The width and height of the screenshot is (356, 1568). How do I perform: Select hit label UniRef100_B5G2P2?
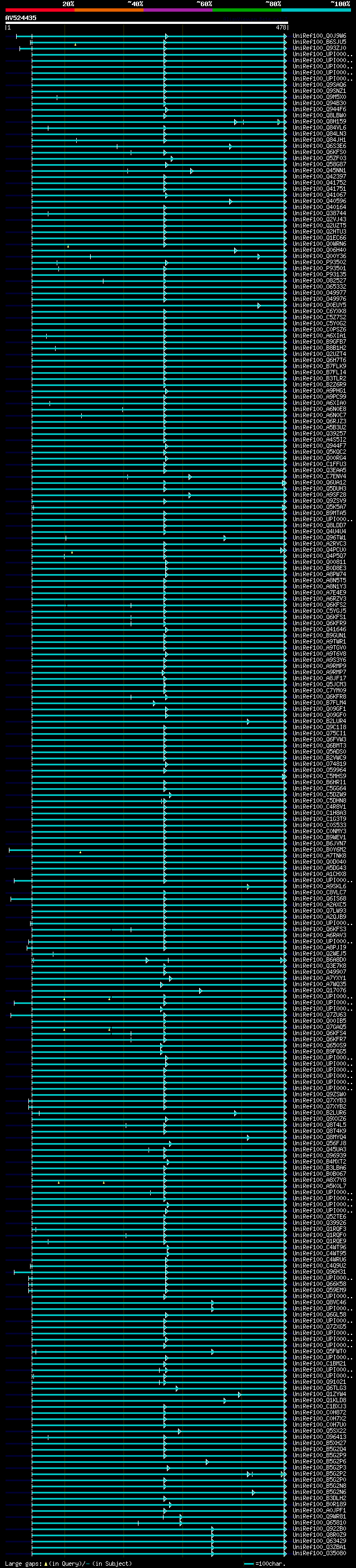319,1473
